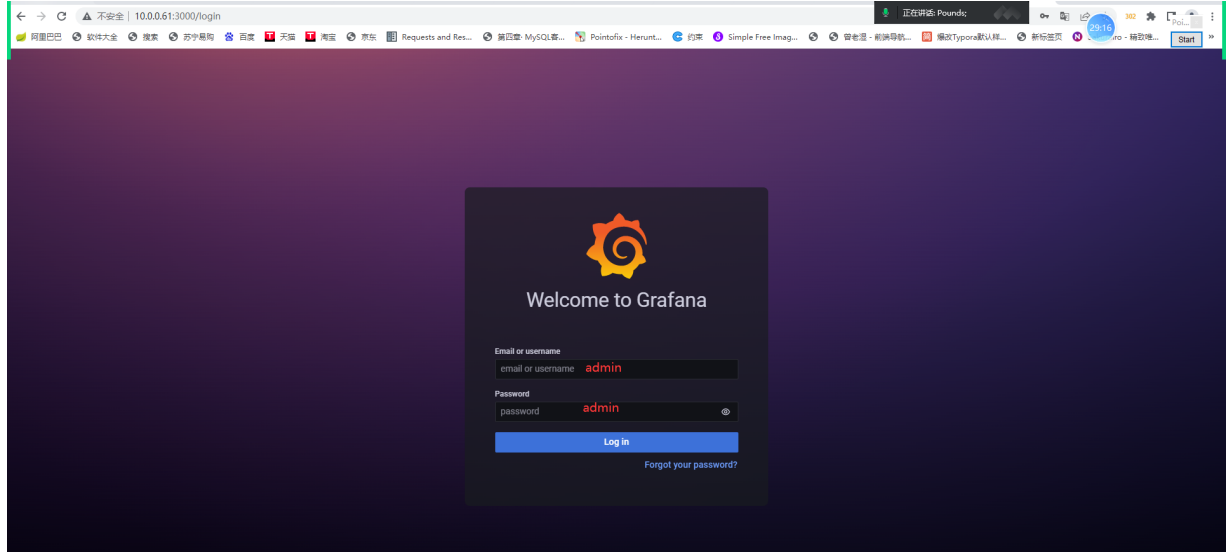Viewport: 1226px width, 552px height.
Task: Open the 天猫 bookmark
Action: point(280,37)
